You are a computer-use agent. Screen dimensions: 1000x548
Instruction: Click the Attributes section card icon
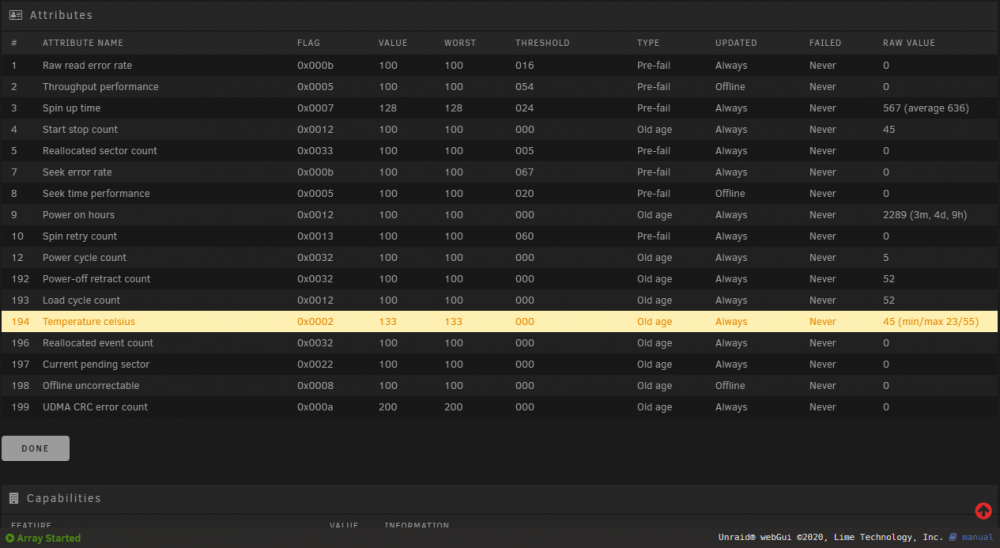(x=16, y=15)
